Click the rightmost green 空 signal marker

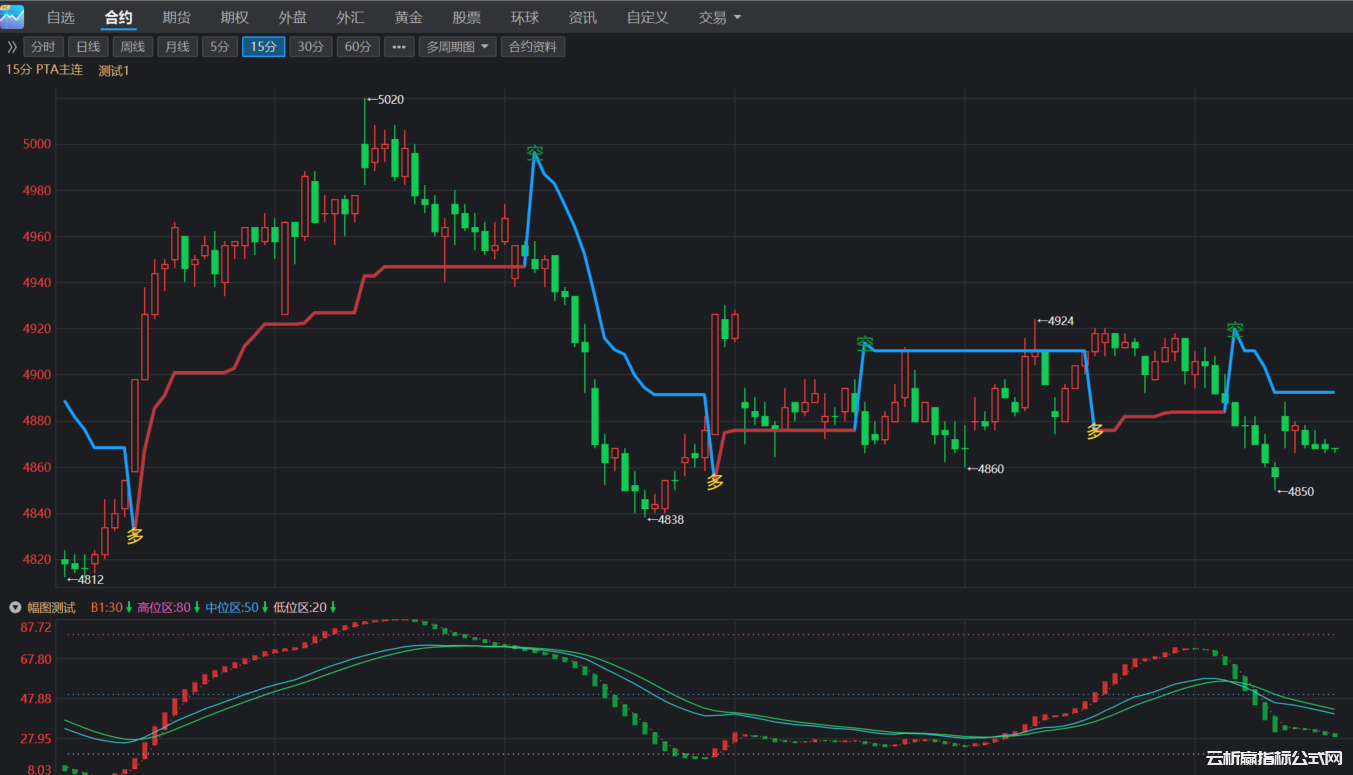[x=1235, y=328]
